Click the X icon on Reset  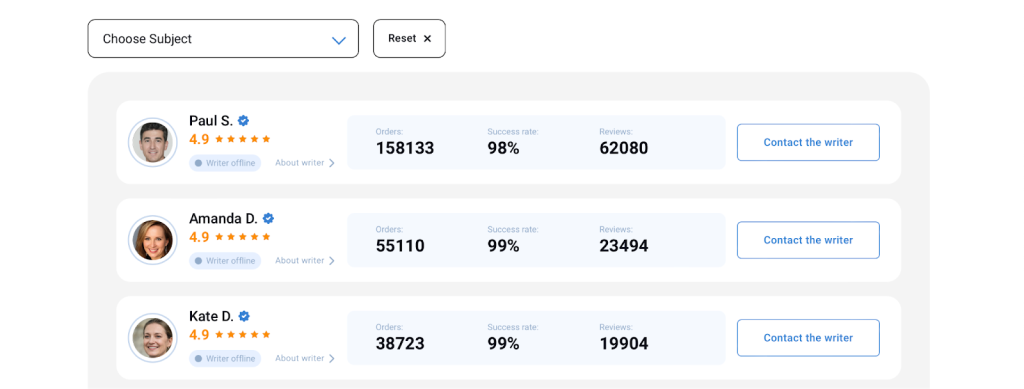tap(428, 39)
